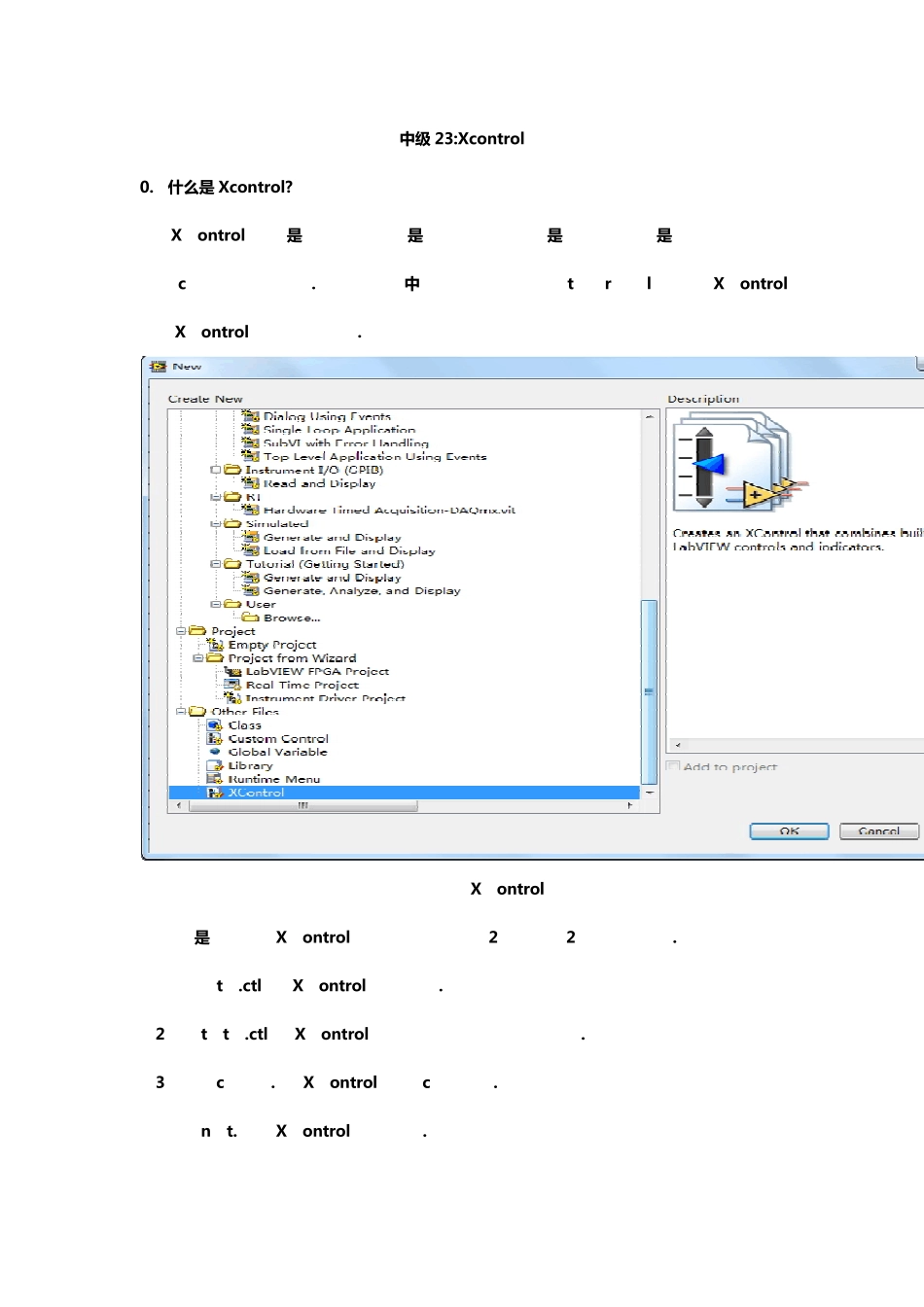Select the Generate and Display entry under Simulated
This screenshot has height=1307, width=924.
[332, 537]
